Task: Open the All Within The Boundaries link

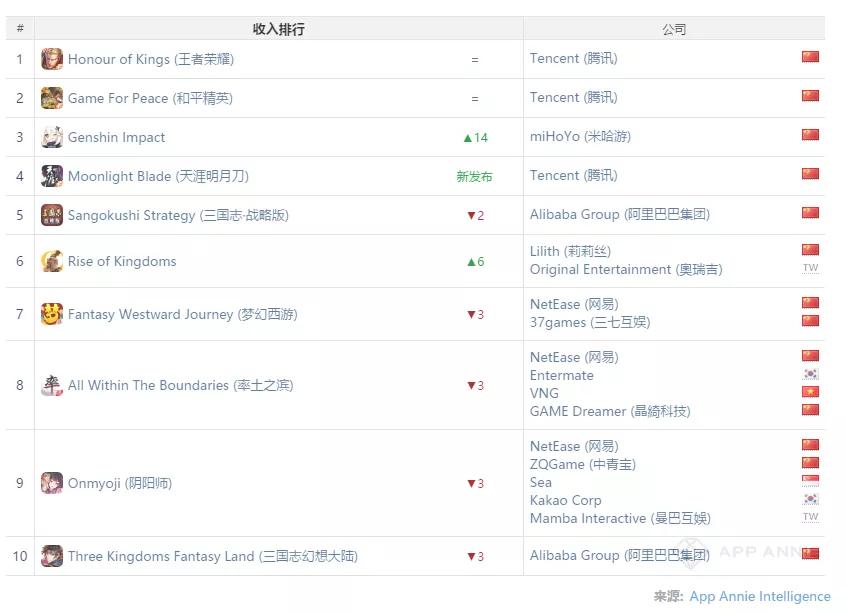Action: [x=181, y=385]
